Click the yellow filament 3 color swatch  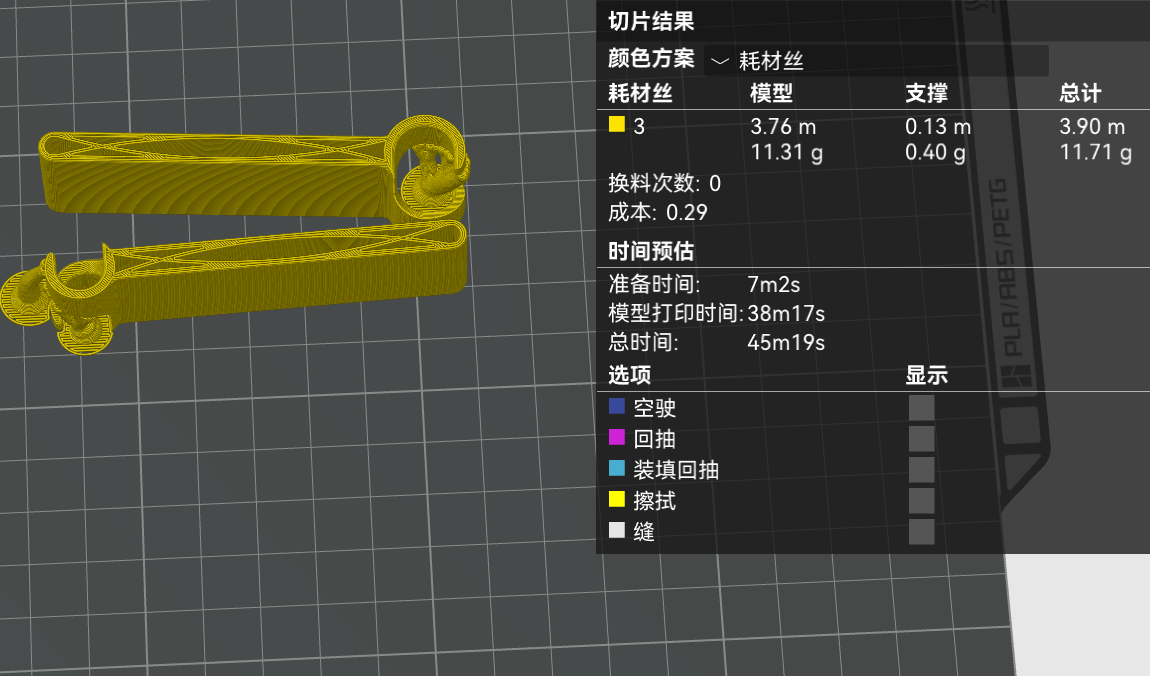click(617, 125)
